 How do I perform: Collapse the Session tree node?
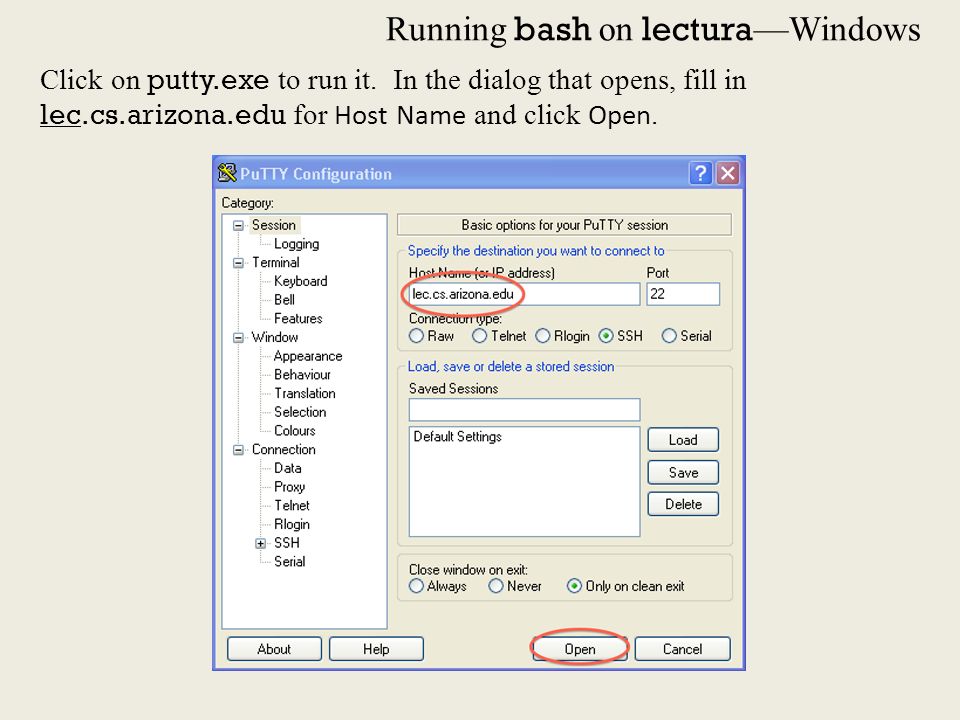tap(238, 225)
